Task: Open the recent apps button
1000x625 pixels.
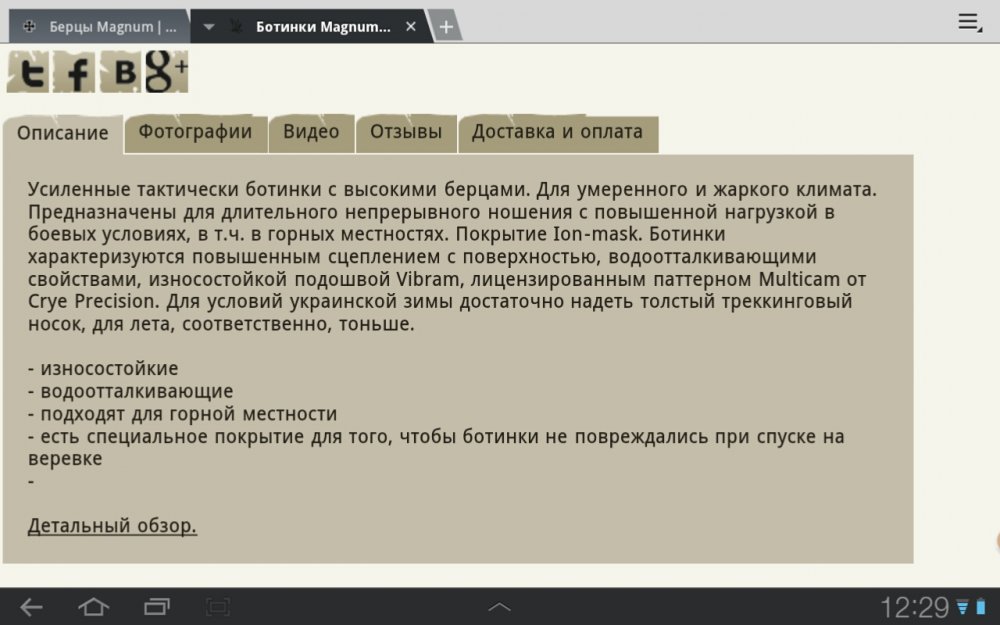Action: point(156,607)
